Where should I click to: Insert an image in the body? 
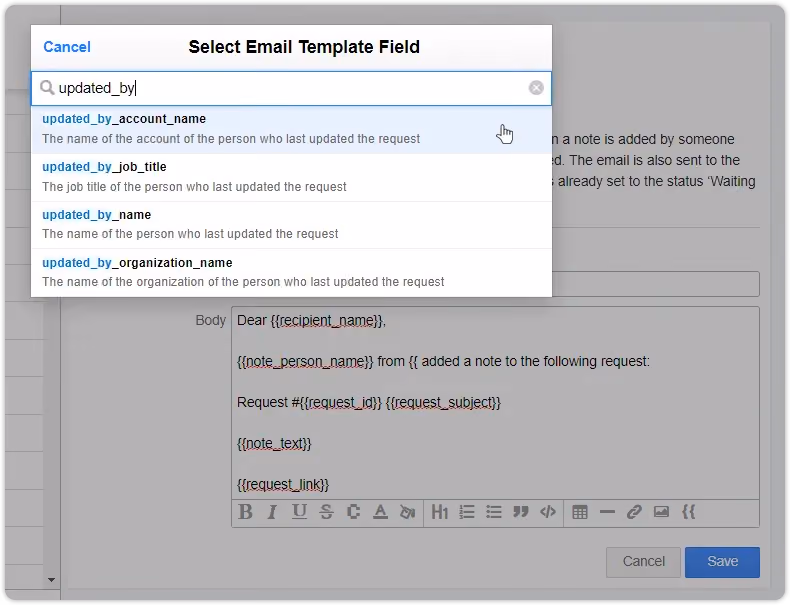pos(661,512)
